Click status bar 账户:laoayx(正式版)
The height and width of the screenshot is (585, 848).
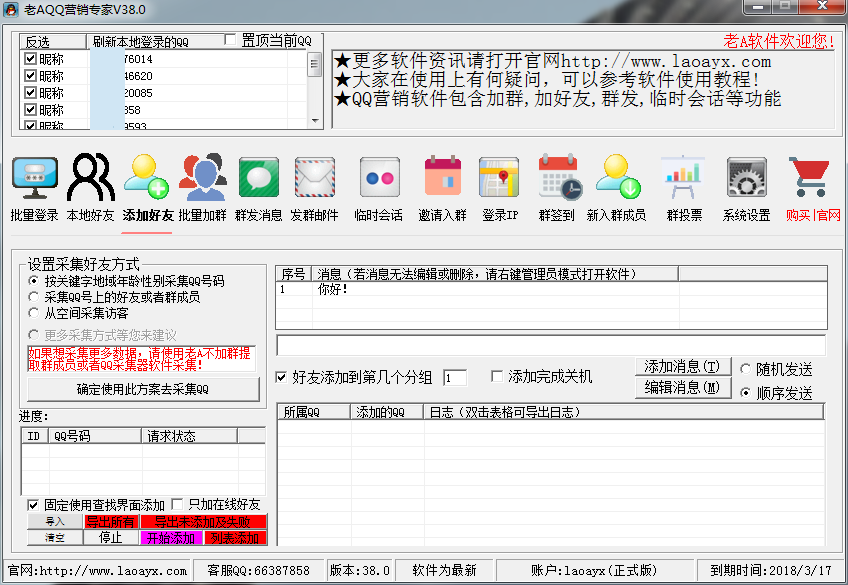[x=594, y=570]
